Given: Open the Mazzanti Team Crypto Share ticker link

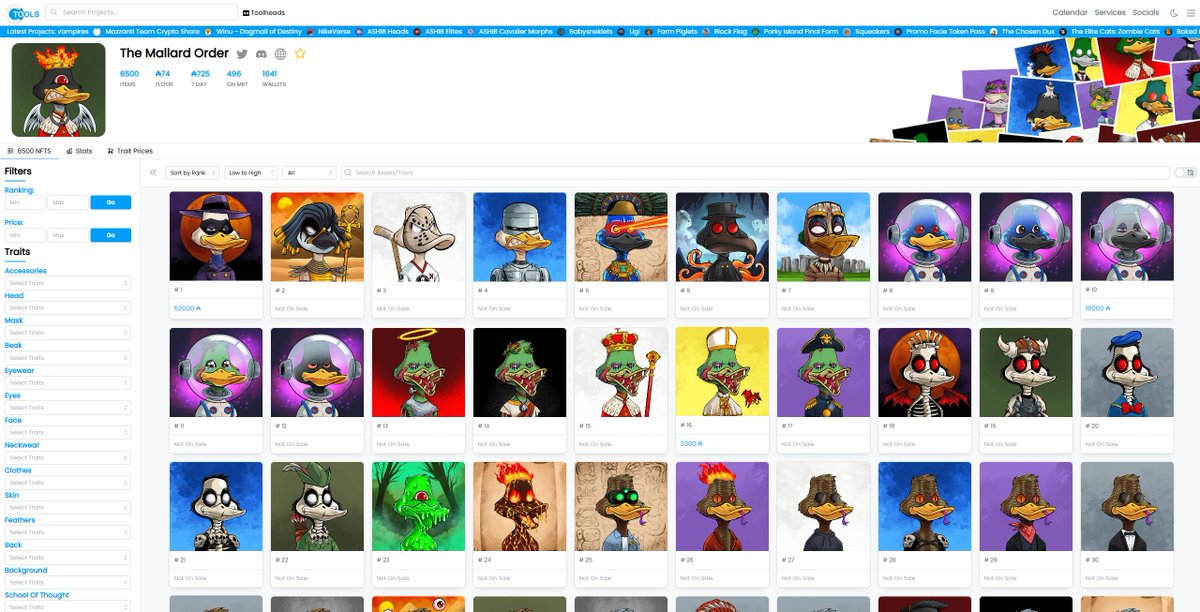Looking at the screenshot, I should (152, 32).
